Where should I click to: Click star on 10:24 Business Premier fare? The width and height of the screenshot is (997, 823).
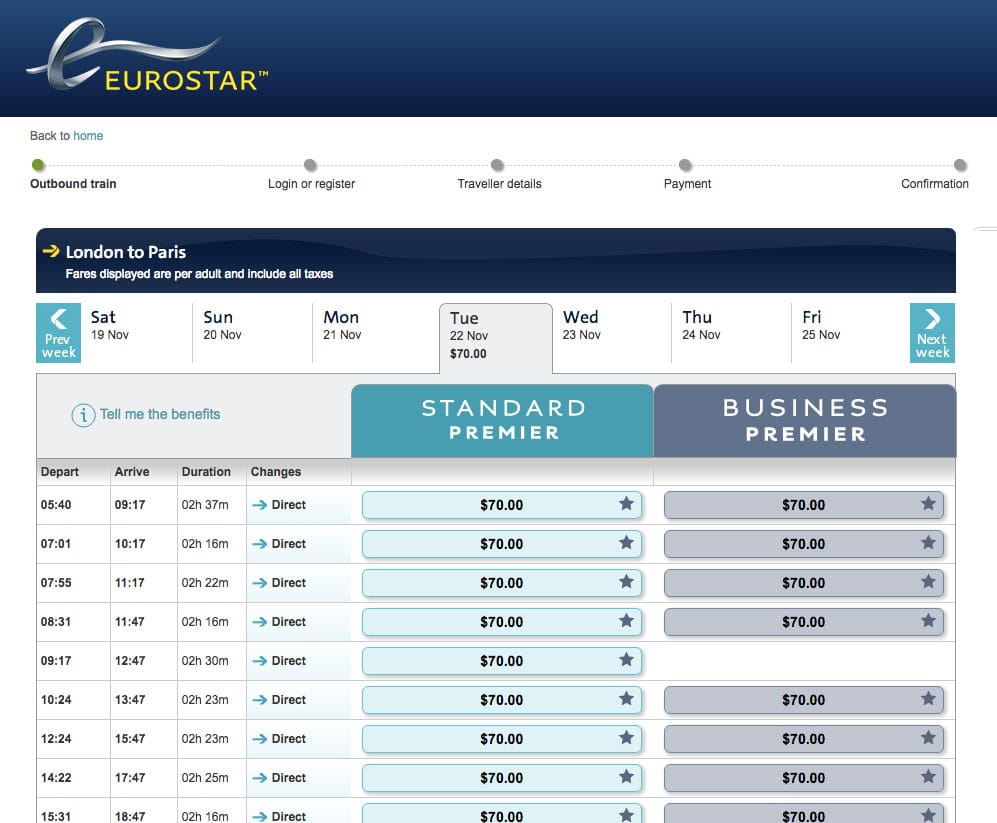pos(928,698)
